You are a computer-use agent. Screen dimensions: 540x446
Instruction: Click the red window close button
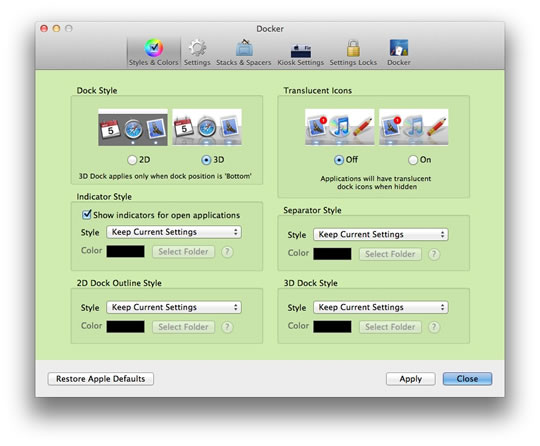pyautogui.click(x=44, y=28)
